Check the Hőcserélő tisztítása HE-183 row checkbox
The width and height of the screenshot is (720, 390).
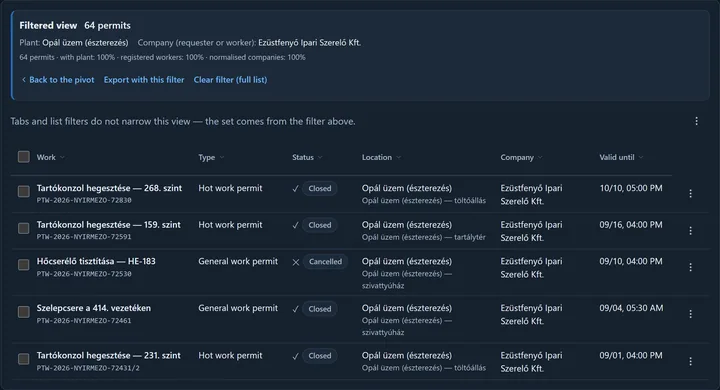point(24,265)
